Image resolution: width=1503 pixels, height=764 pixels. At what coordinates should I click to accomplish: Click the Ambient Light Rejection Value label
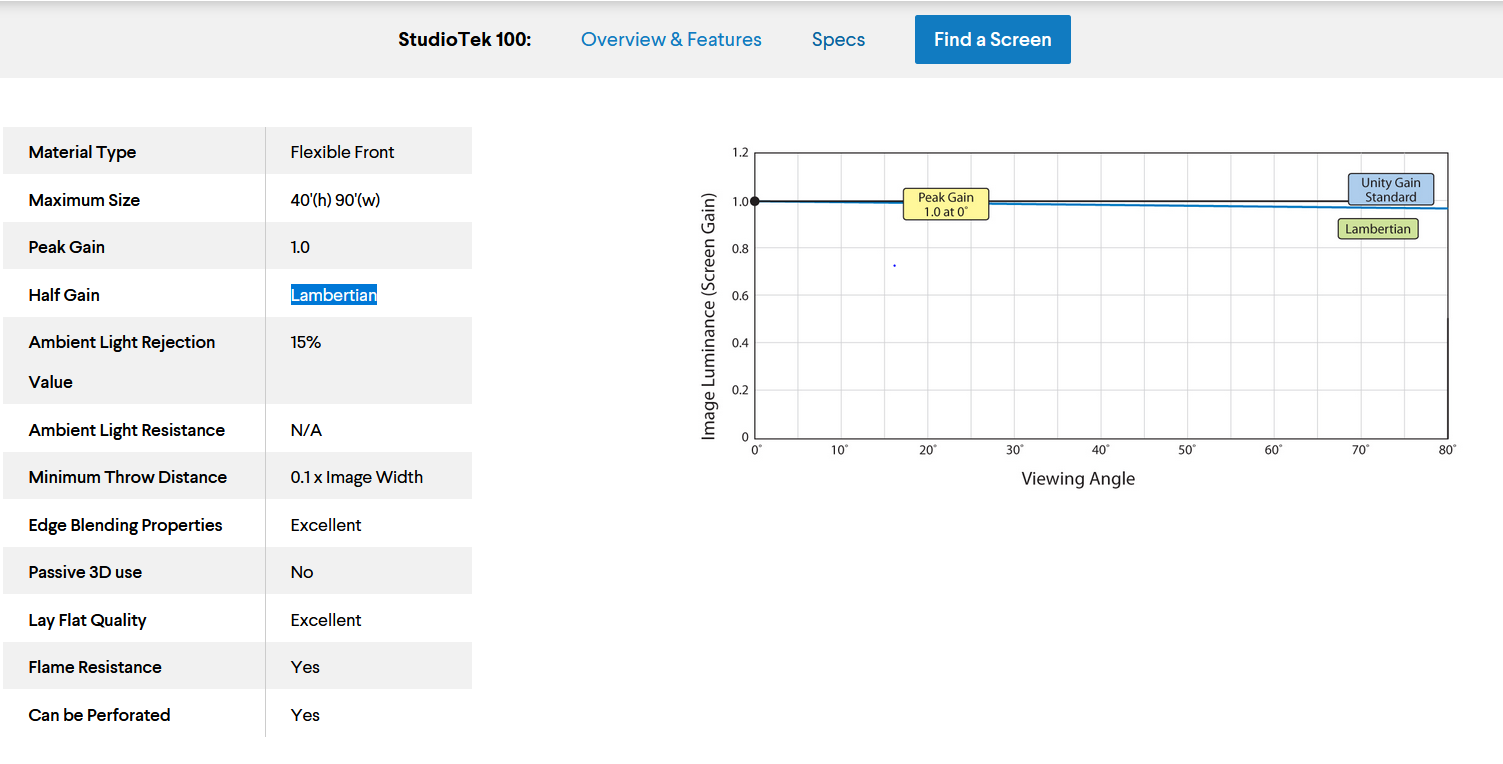click(122, 361)
